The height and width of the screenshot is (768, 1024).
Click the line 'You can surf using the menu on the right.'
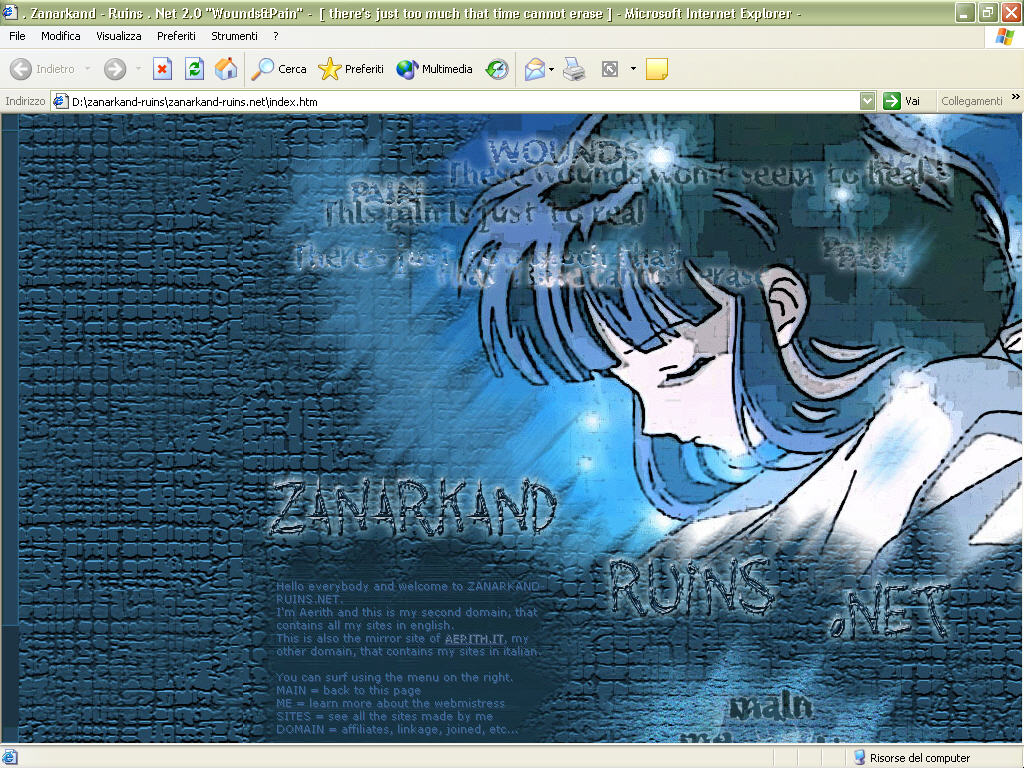394,677
